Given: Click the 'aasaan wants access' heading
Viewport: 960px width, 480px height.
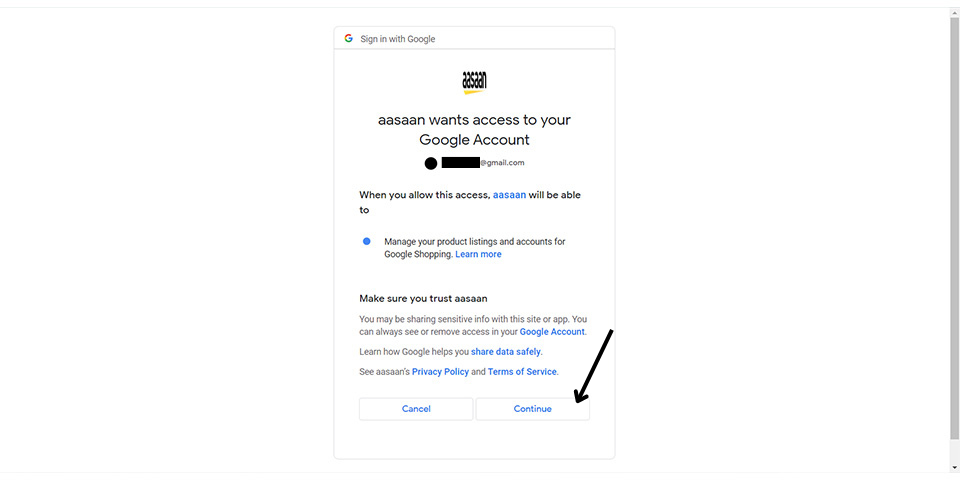Looking at the screenshot, I should click(474, 130).
